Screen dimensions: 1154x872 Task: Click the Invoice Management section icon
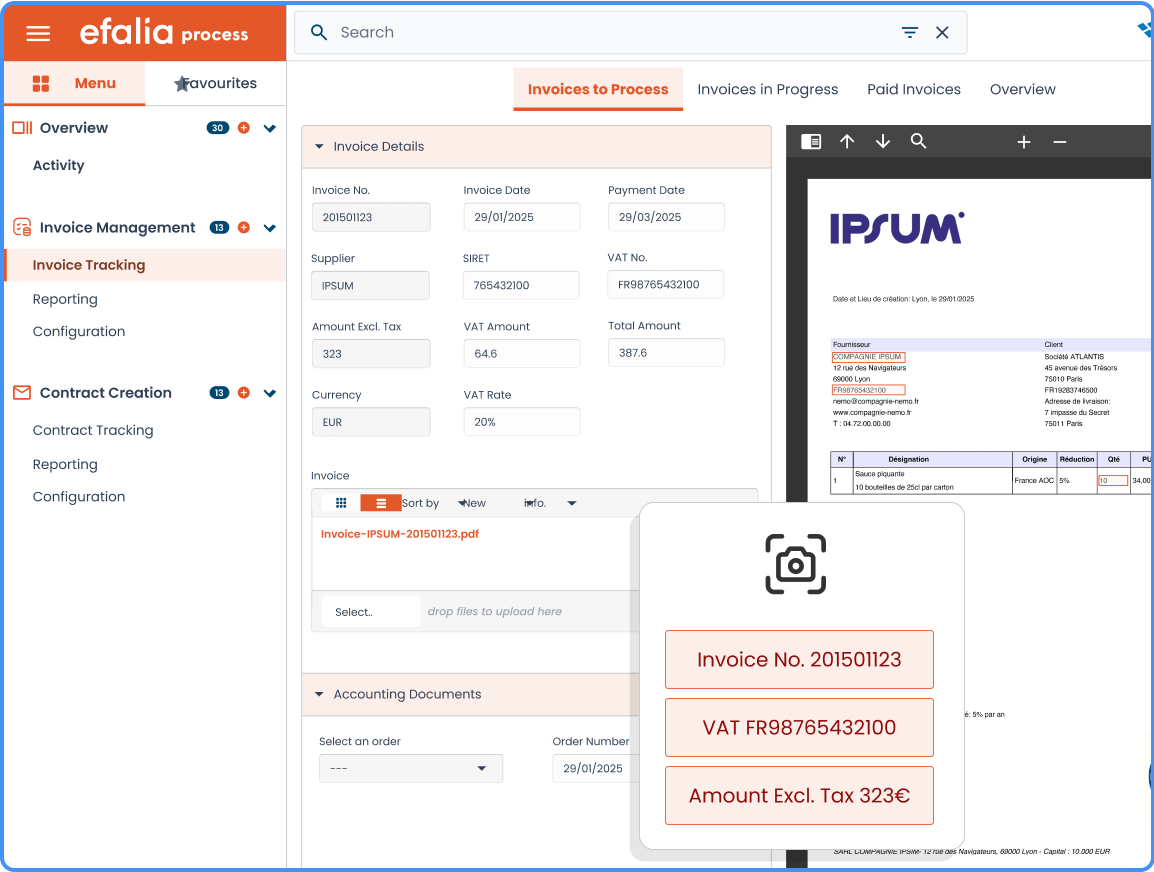click(x=22, y=227)
